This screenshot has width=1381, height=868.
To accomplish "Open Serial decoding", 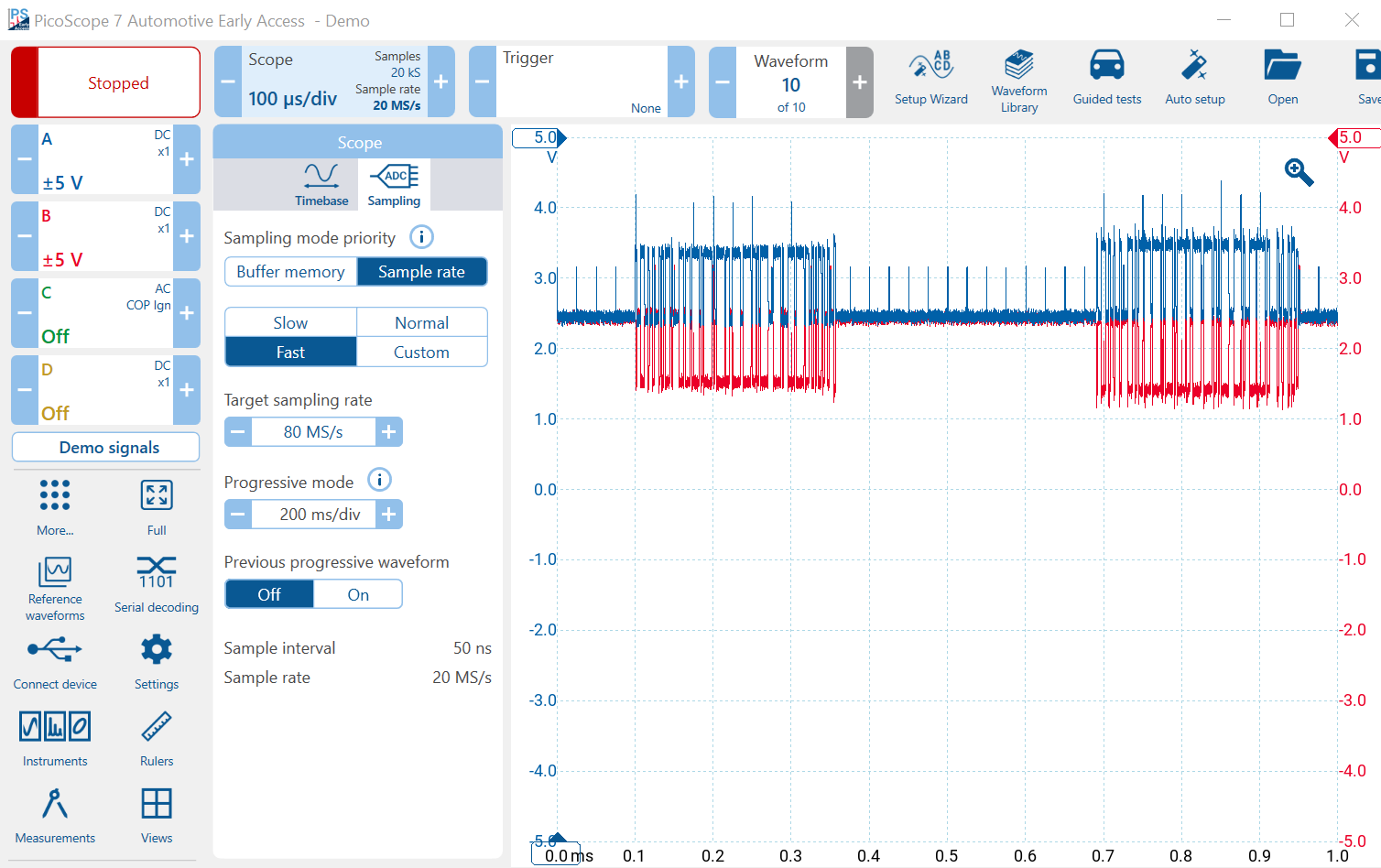I will click(157, 584).
